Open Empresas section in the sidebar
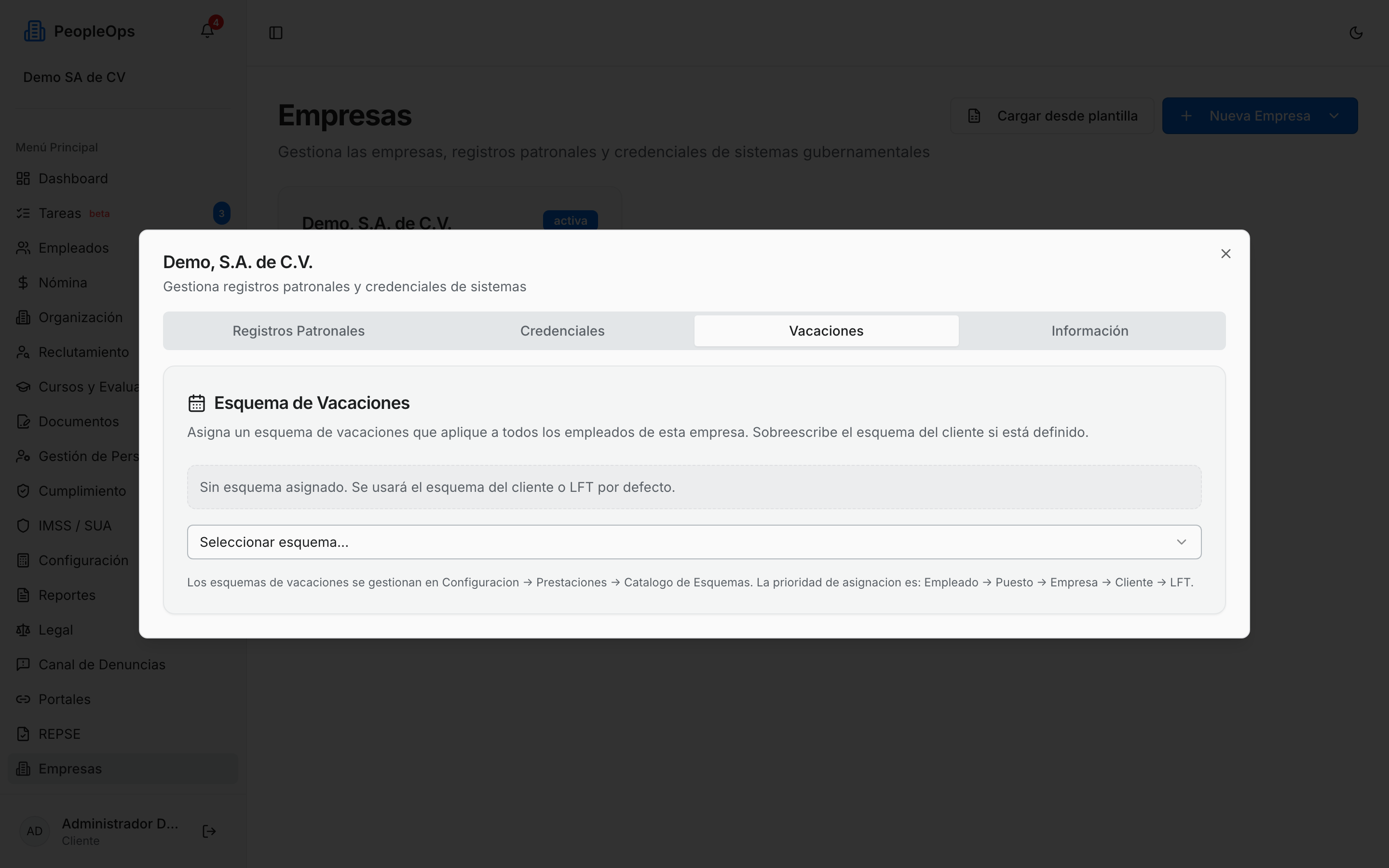The height and width of the screenshot is (868, 1389). pos(122,769)
